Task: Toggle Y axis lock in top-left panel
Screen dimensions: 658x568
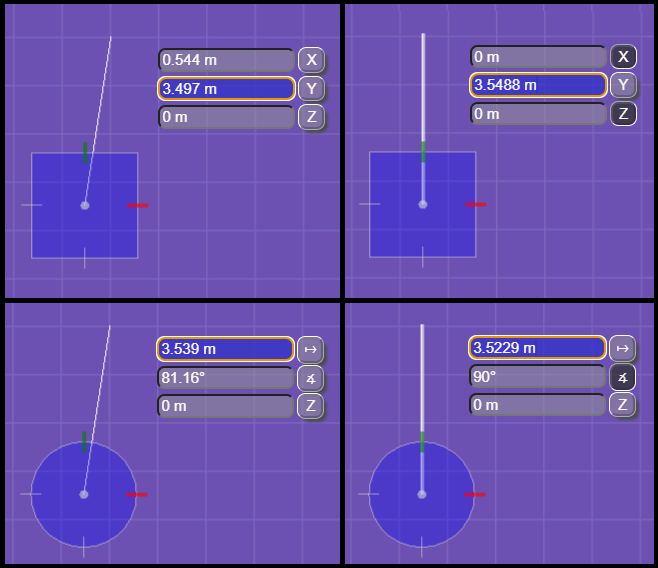Action: [x=311, y=89]
